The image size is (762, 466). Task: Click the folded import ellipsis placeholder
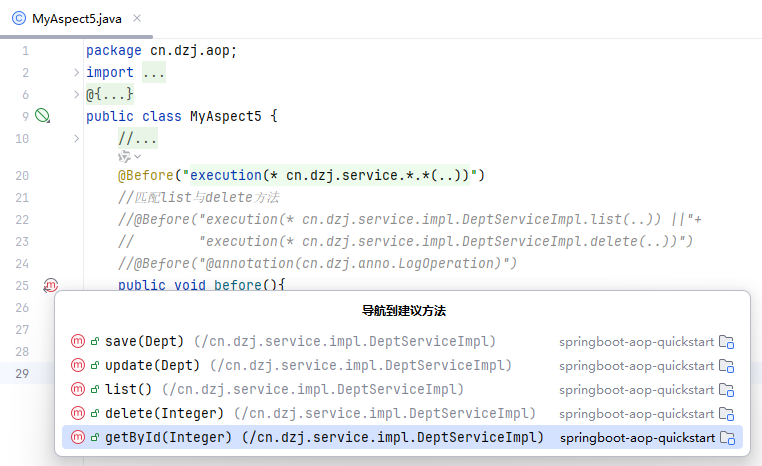coord(153,72)
